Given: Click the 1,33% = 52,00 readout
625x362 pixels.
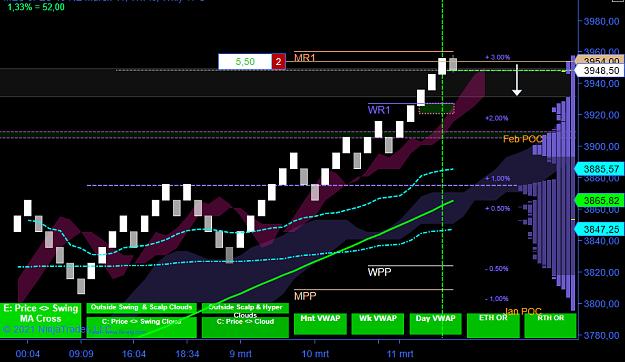Looking at the screenshot, I should click(36, 7).
